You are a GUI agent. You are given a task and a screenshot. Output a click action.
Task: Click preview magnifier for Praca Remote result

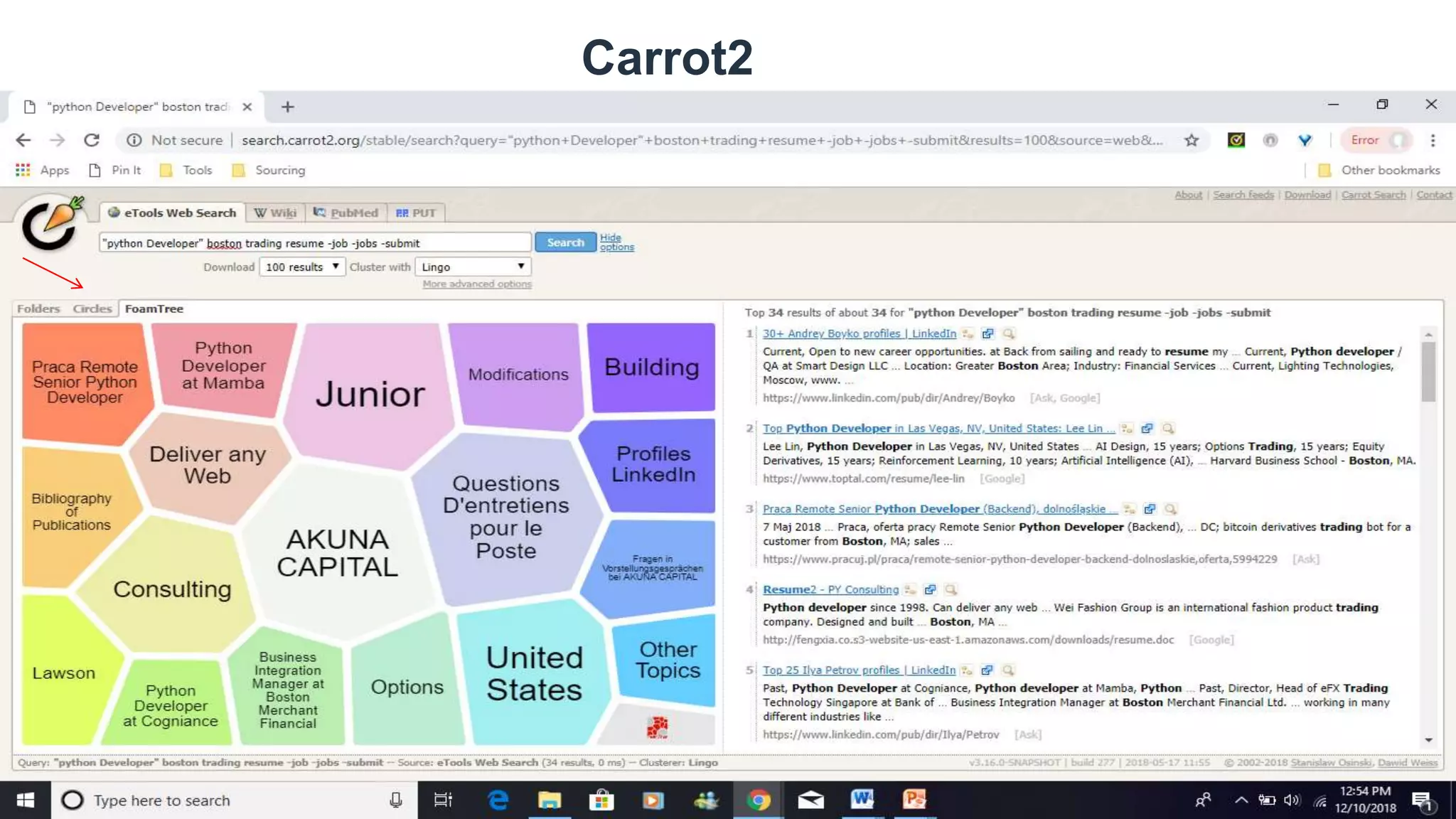1170,509
